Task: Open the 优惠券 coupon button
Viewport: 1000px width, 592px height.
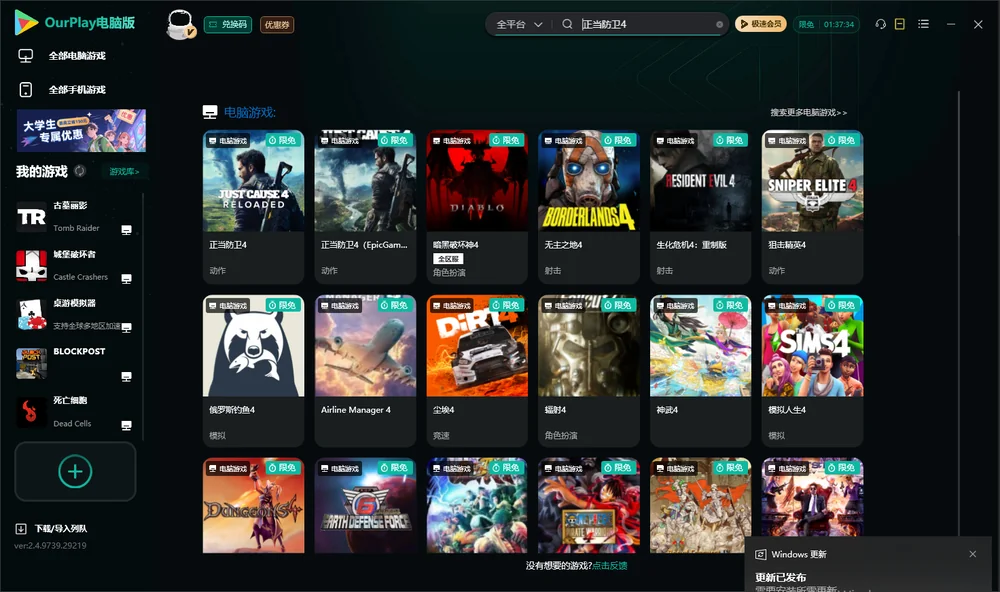Action: (277, 25)
